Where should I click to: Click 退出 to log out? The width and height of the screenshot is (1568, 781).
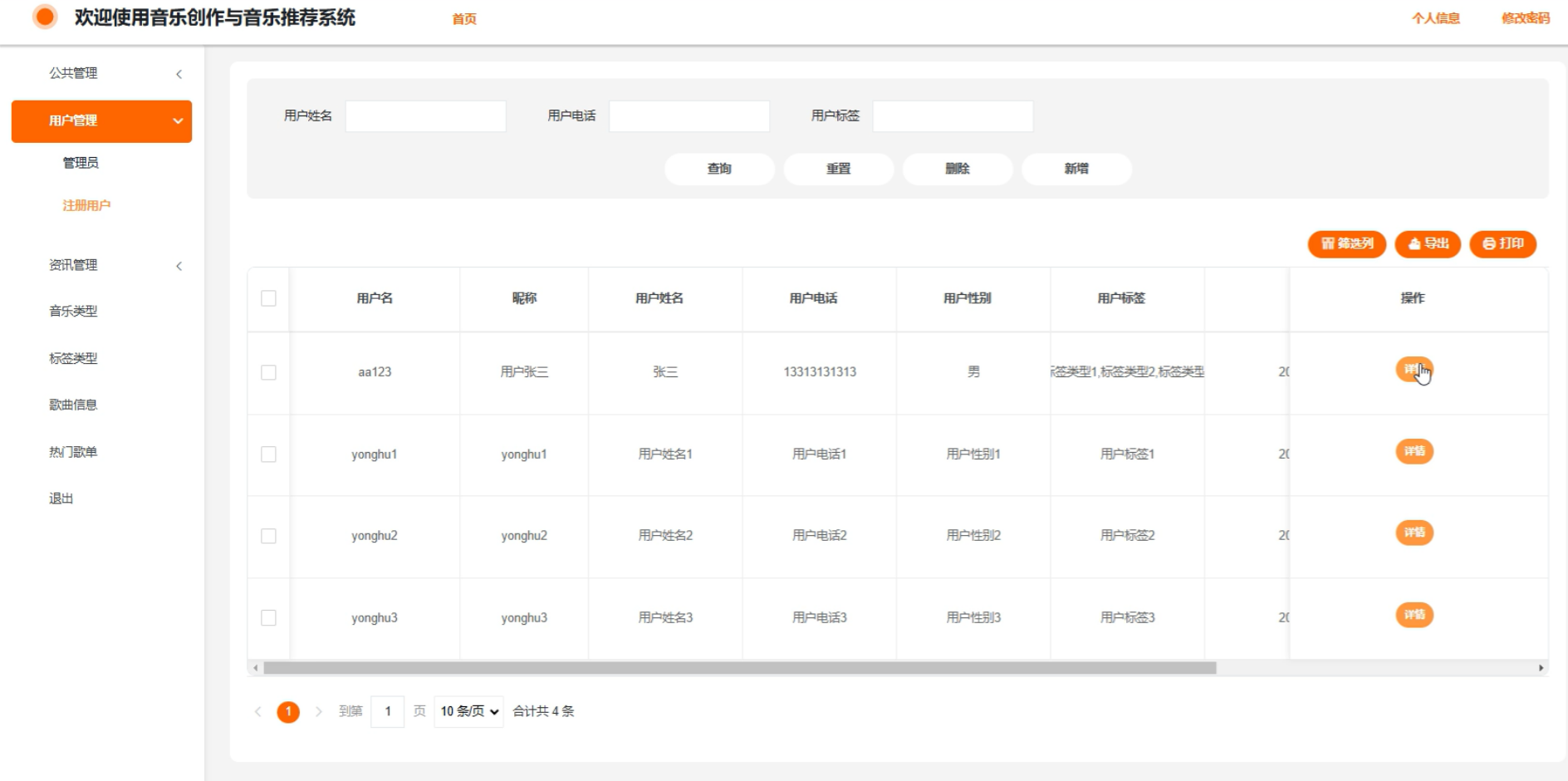pos(61,499)
